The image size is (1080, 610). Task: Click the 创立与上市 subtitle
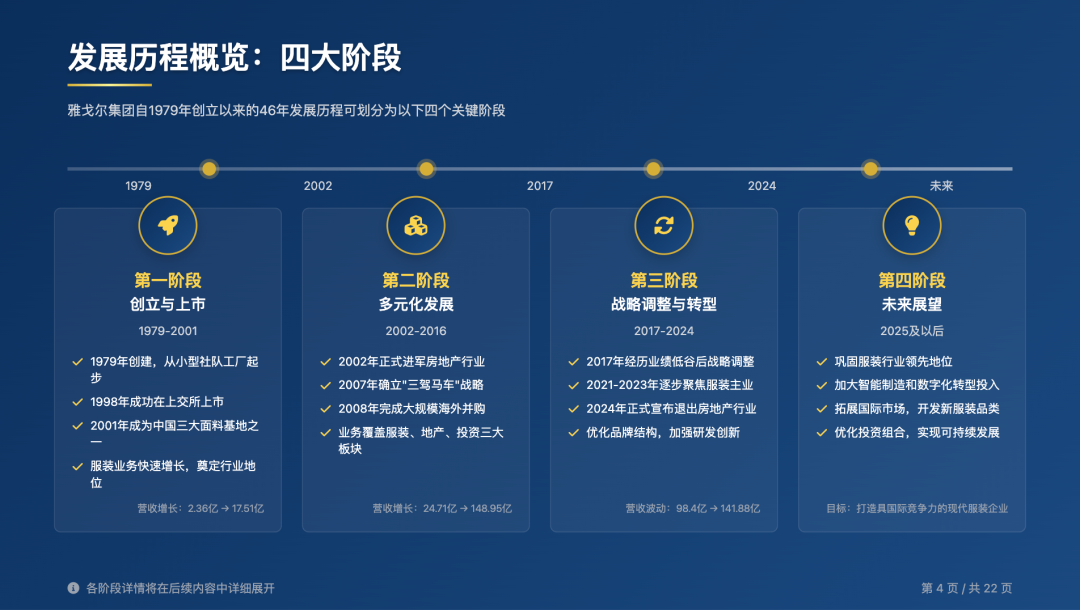168,304
